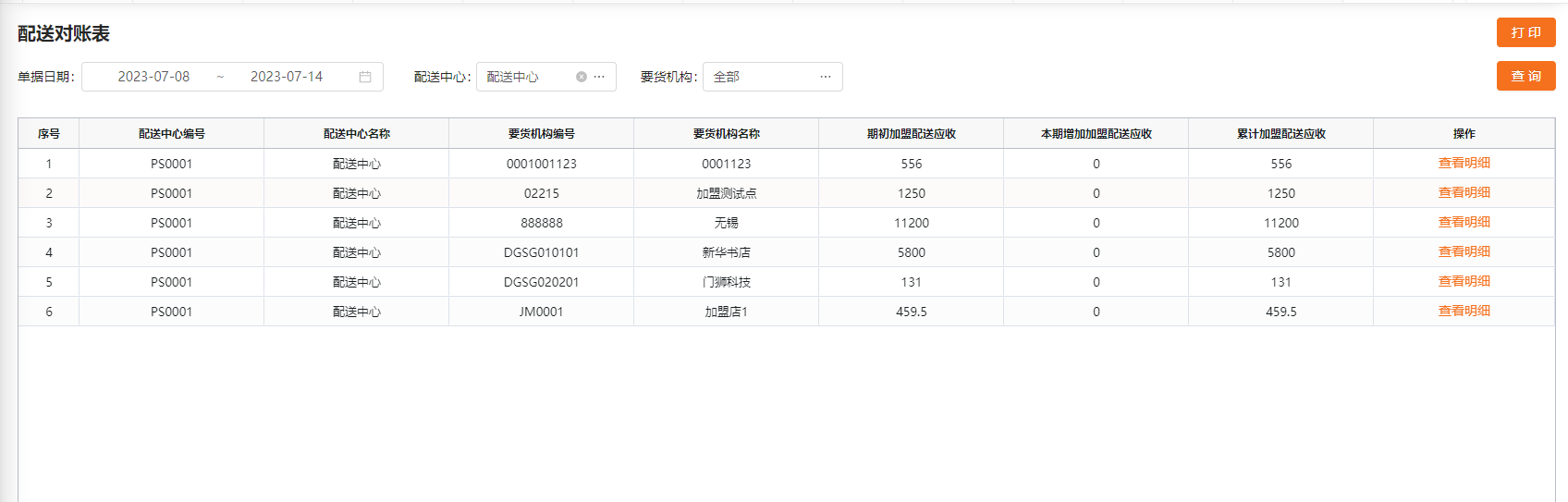Click 累计加盟配送应收 column header
This screenshot has height=502, width=1568.
click(x=1281, y=134)
